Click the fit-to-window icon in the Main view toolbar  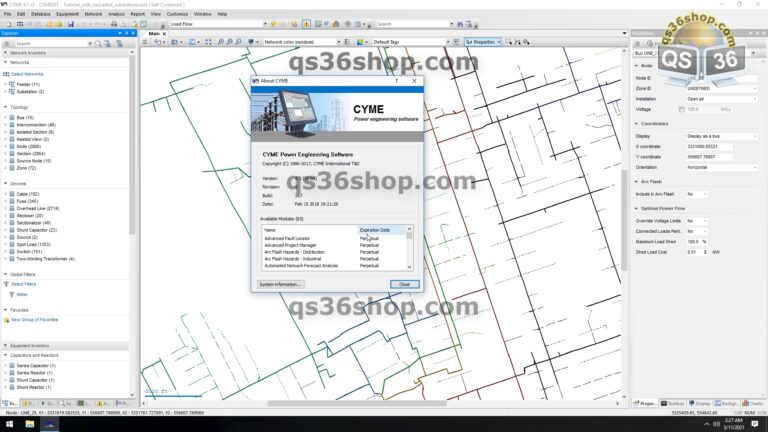[x=208, y=42]
